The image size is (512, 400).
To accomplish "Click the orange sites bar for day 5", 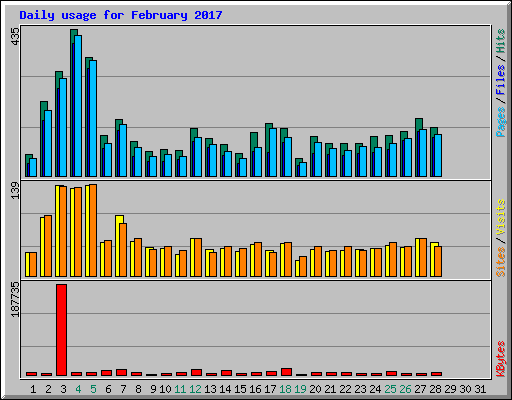I will pyautogui.click(x=93, y=230).
